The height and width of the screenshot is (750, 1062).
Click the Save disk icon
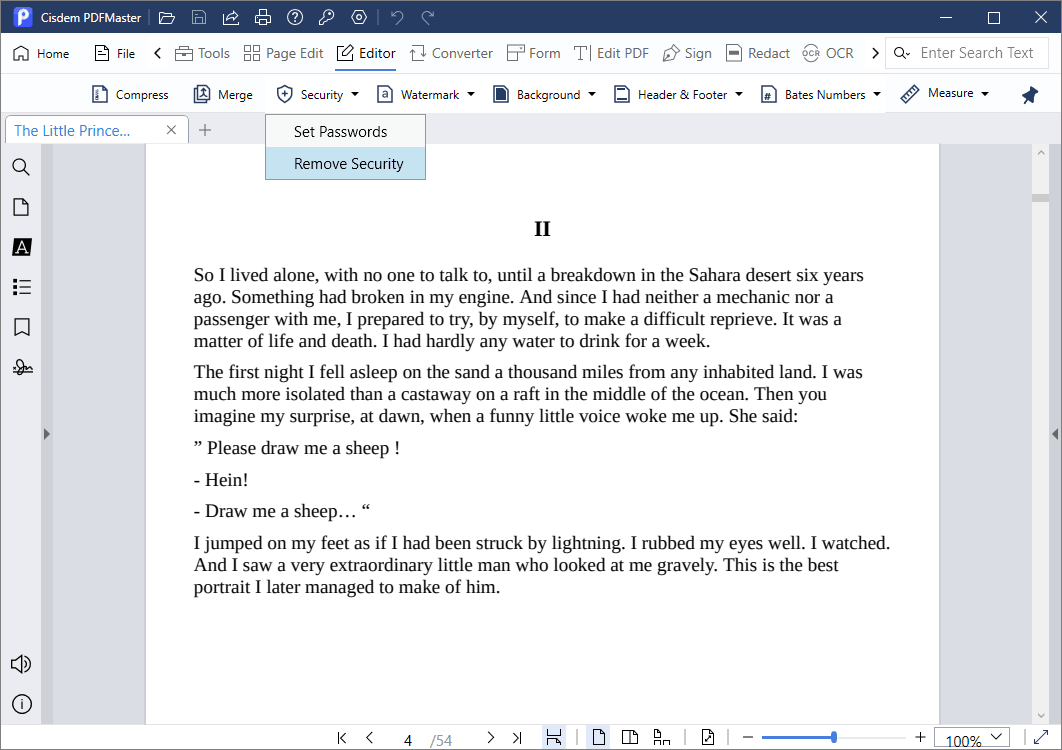tap(198, 18)
